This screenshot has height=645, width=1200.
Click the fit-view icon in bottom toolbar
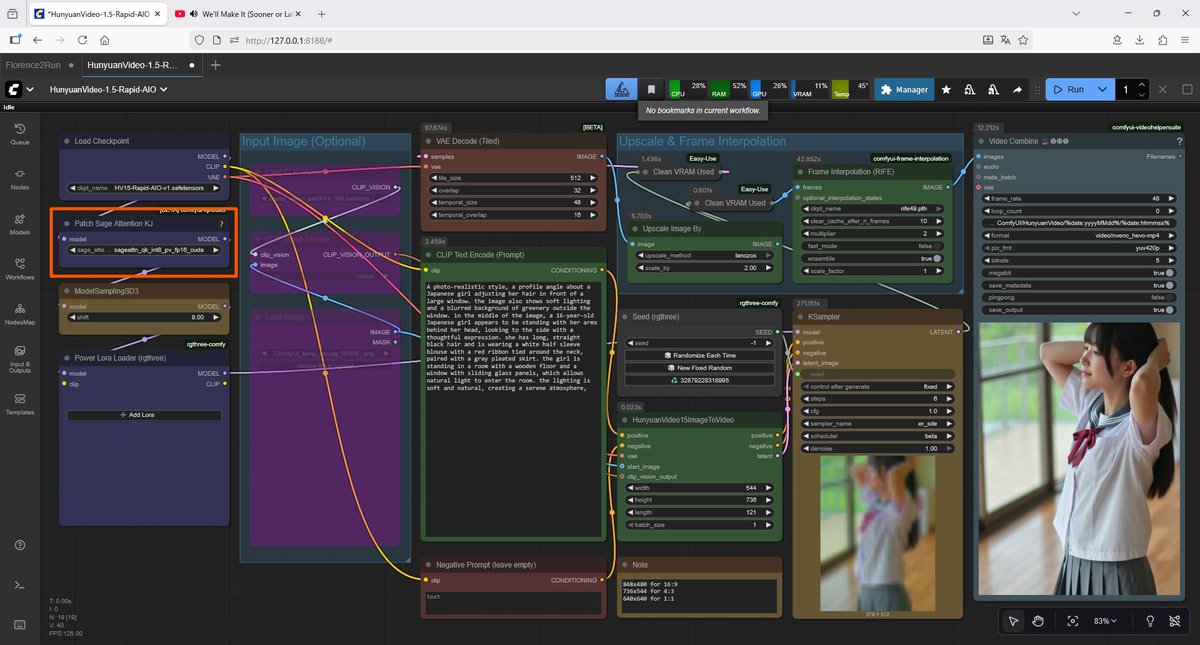pos(1073,621)
